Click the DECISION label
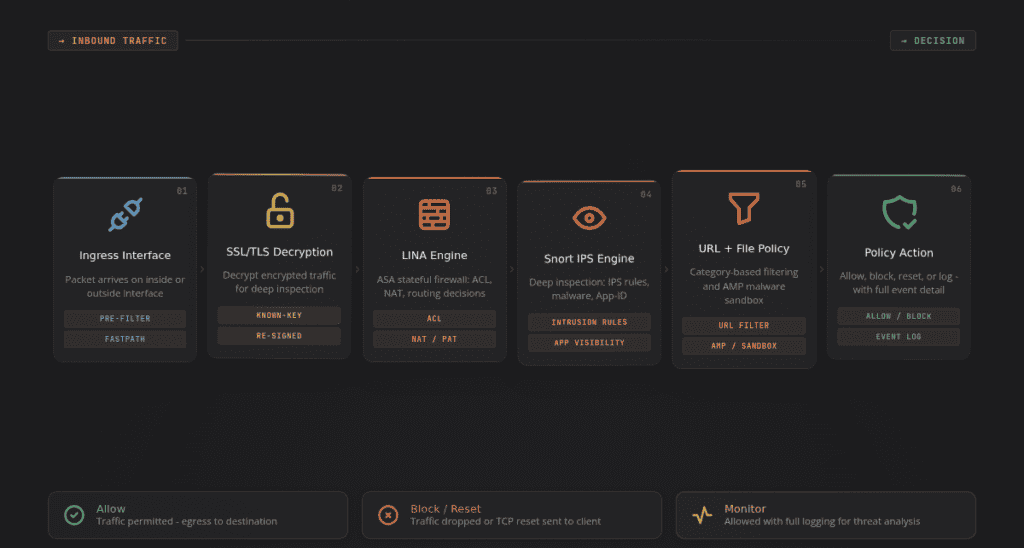Viewport: 1024px width, 548px height. tap(933, 40)
